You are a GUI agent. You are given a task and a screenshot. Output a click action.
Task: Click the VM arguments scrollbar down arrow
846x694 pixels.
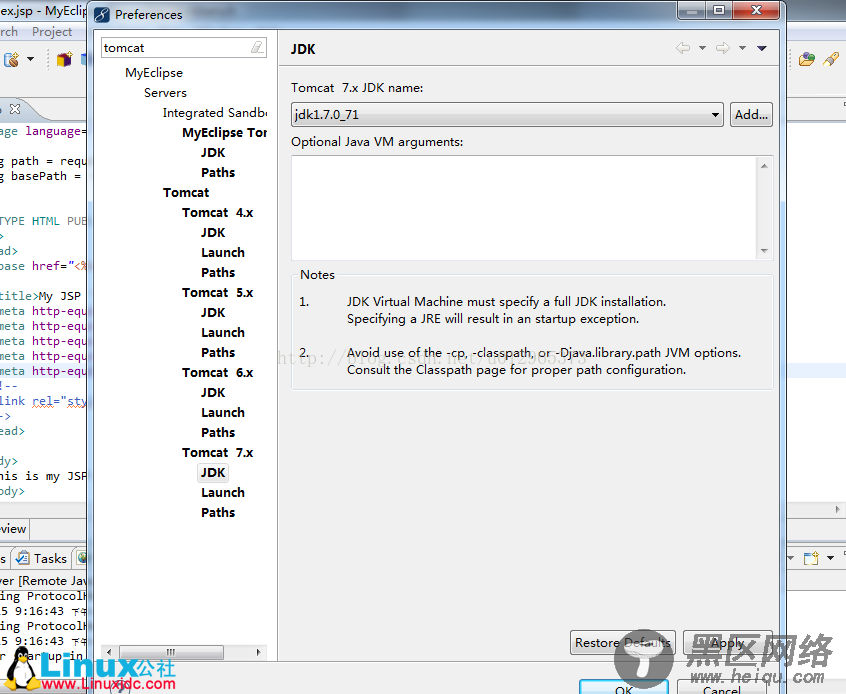[x=764, y=250]
